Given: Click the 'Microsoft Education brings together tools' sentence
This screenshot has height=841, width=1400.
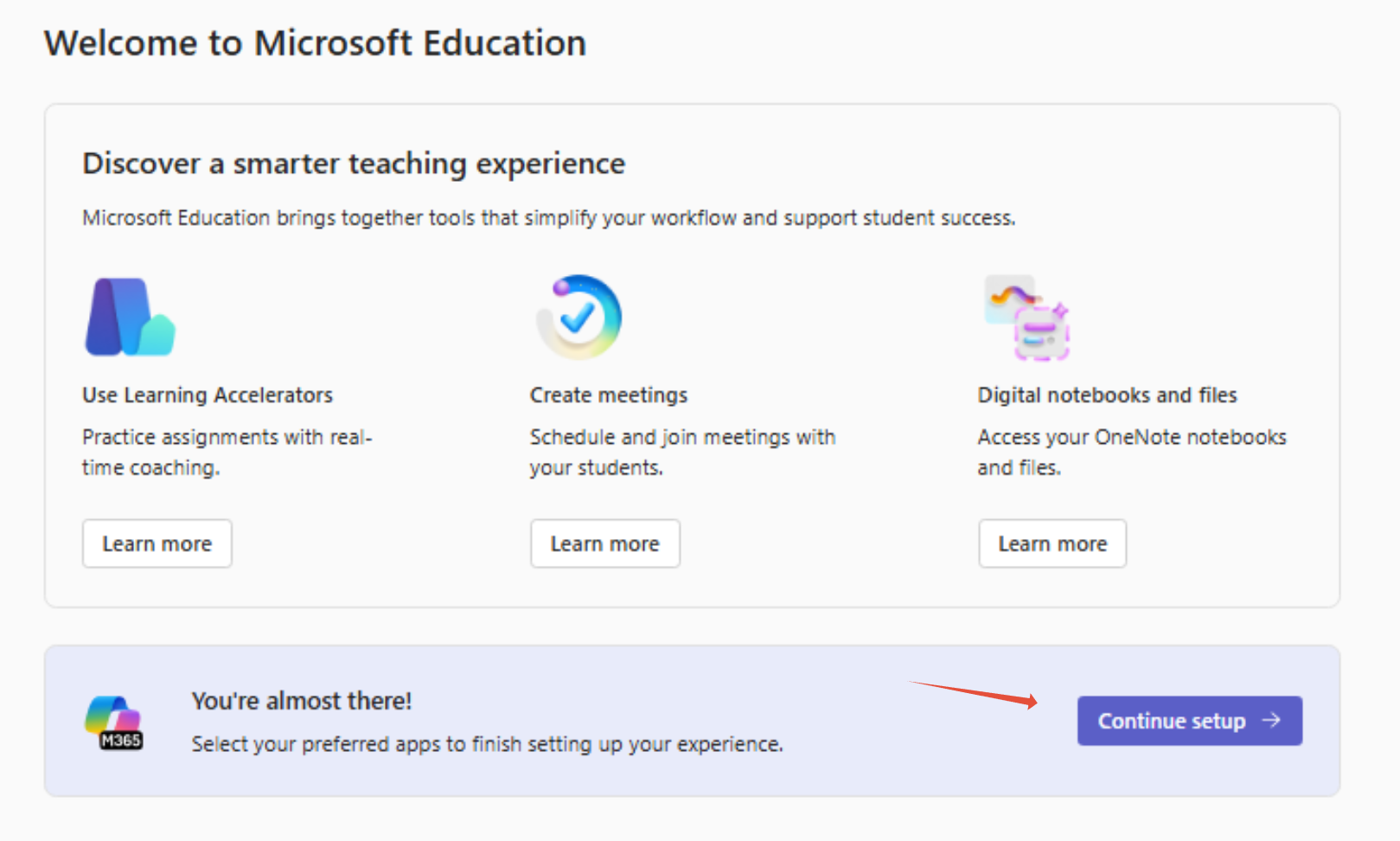Looking at the screenshot, I should point(549,218).
